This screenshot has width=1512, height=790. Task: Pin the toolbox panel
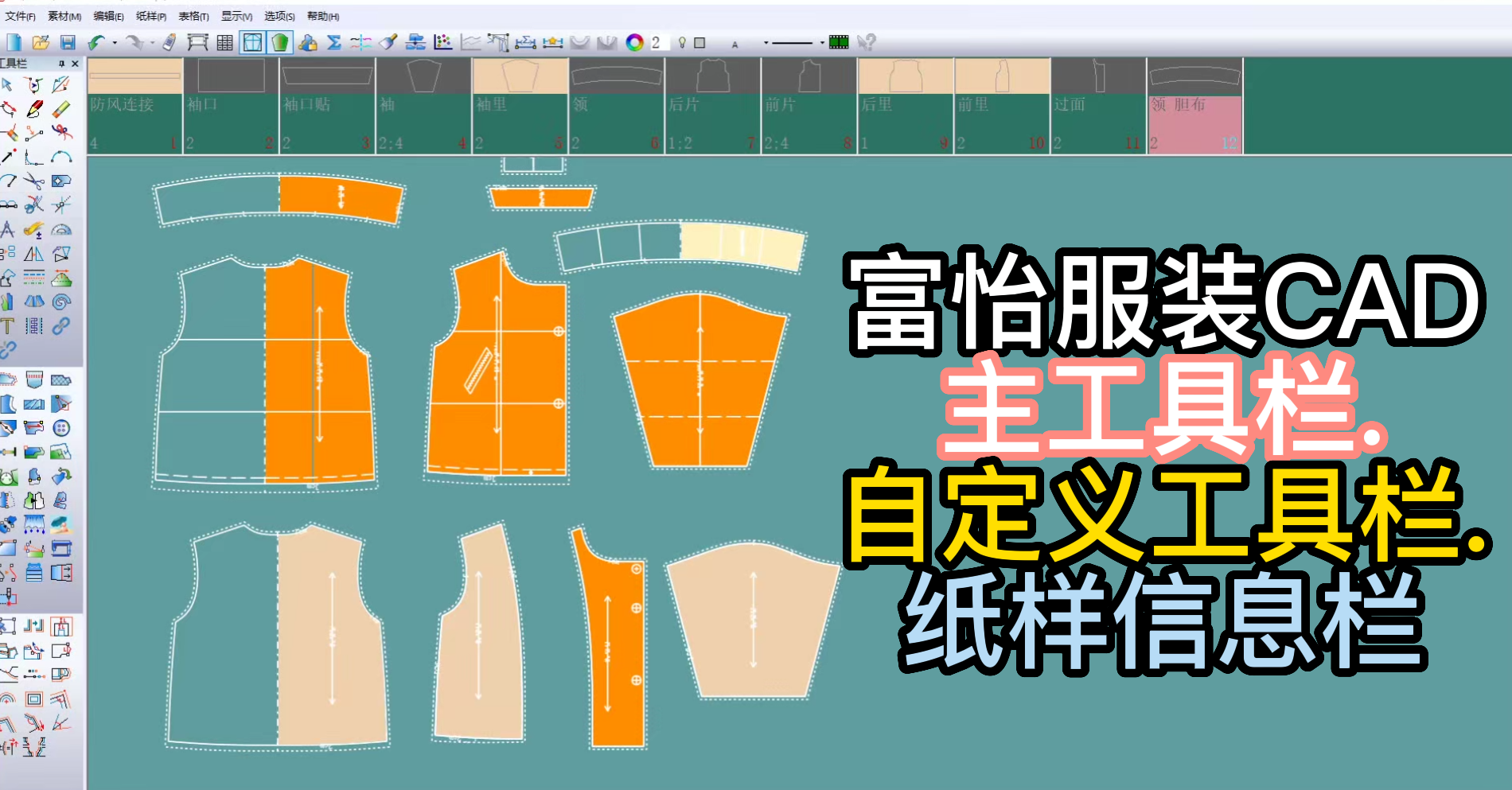coord(61,64)
